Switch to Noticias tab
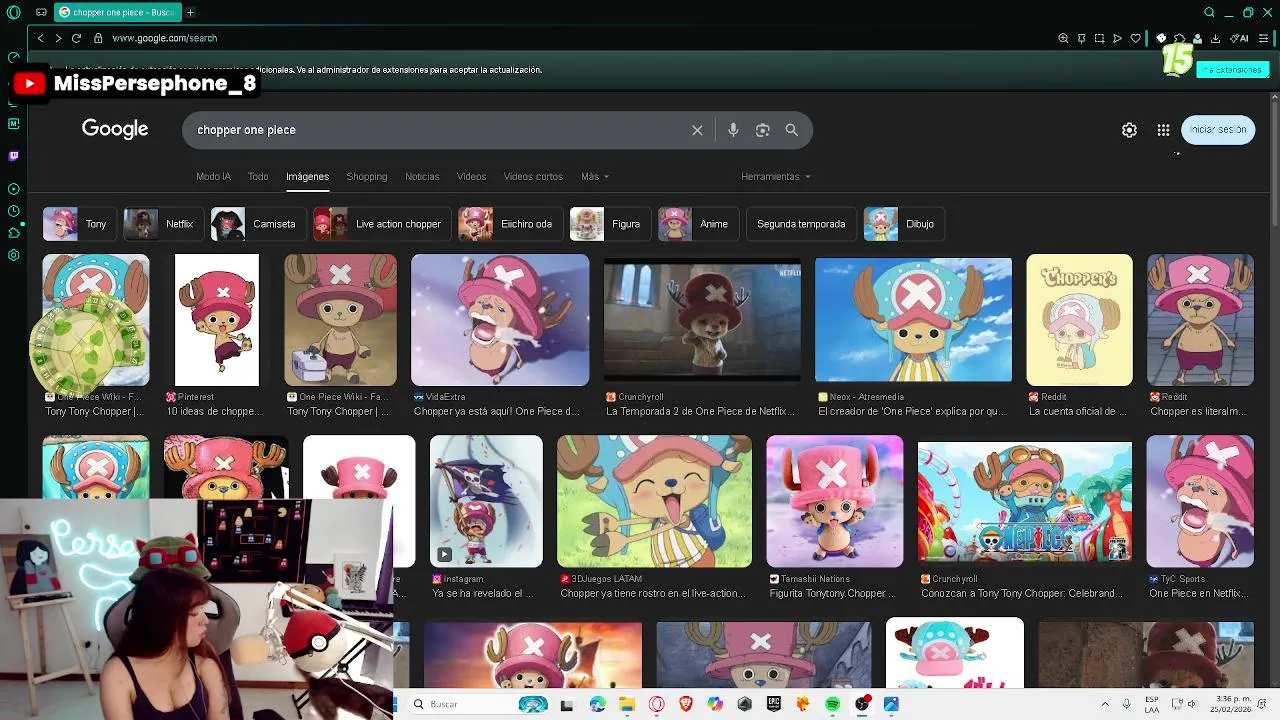Image resolution: width=1280 pixels, height=720 pixels. click(x=422, y=176)
